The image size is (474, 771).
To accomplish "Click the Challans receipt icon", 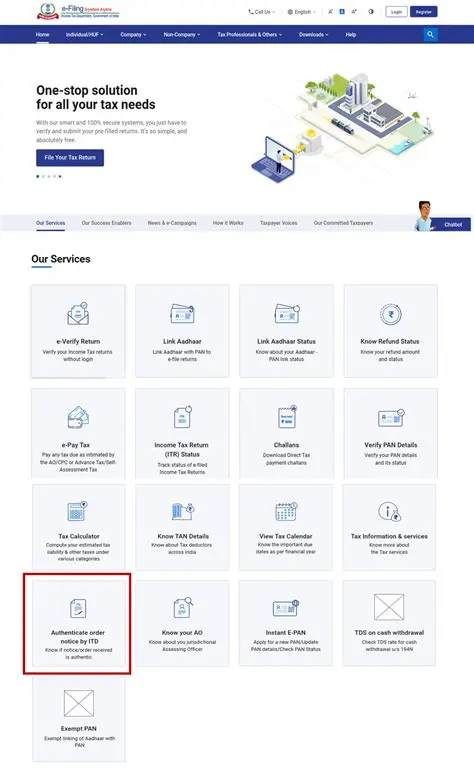I will pyautogui.click(x=287, y=417).
